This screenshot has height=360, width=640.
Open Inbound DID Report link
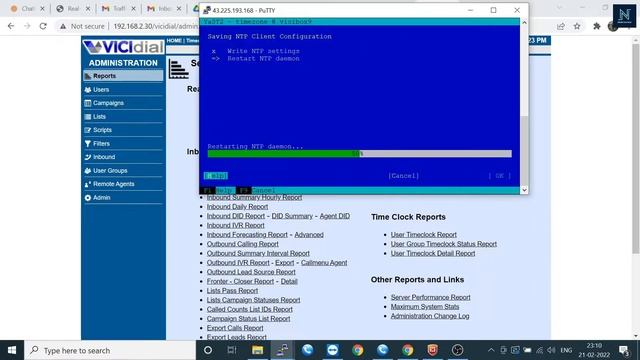tap(236, 216)
